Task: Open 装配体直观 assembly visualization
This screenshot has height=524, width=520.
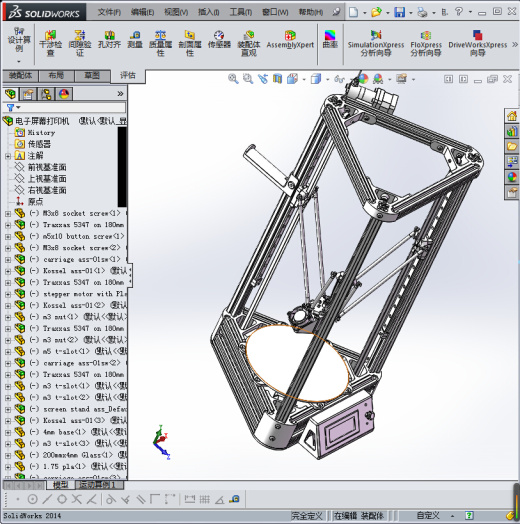Action: (x=249, y=43)
